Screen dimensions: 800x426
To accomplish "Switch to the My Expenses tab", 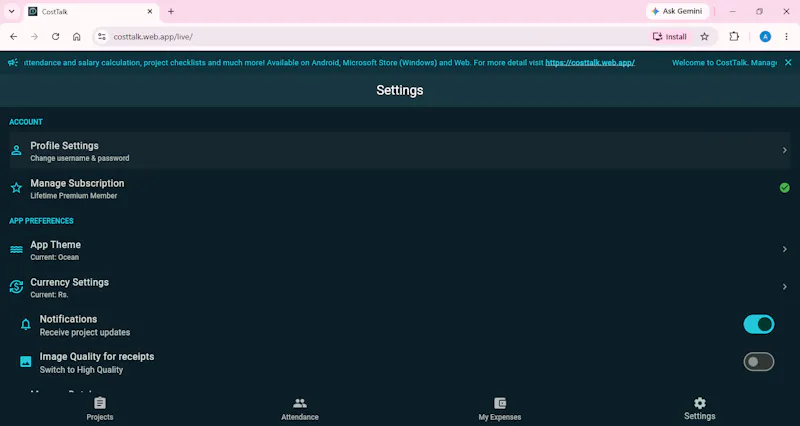I will point(500,409).
